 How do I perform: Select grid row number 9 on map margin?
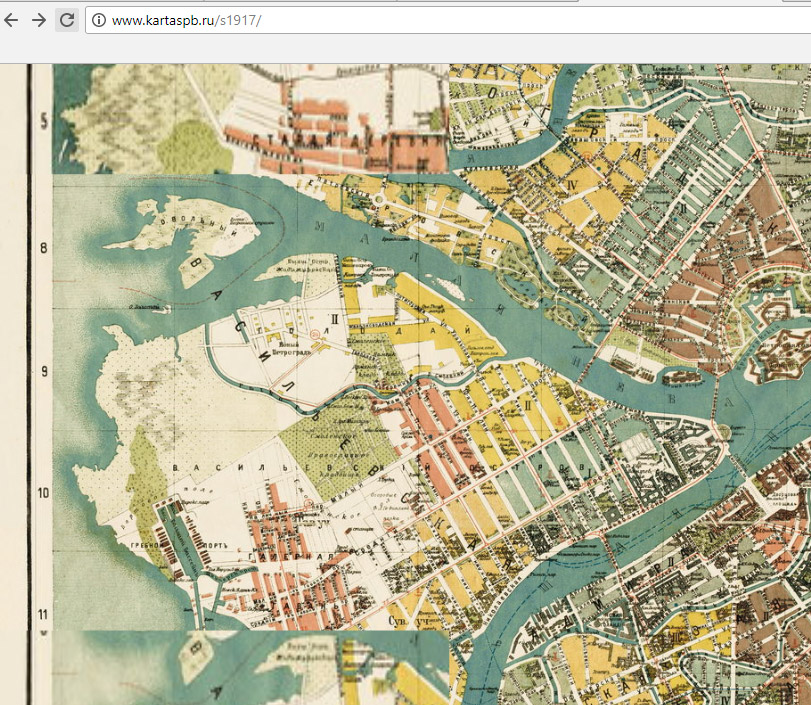(44, 371)
